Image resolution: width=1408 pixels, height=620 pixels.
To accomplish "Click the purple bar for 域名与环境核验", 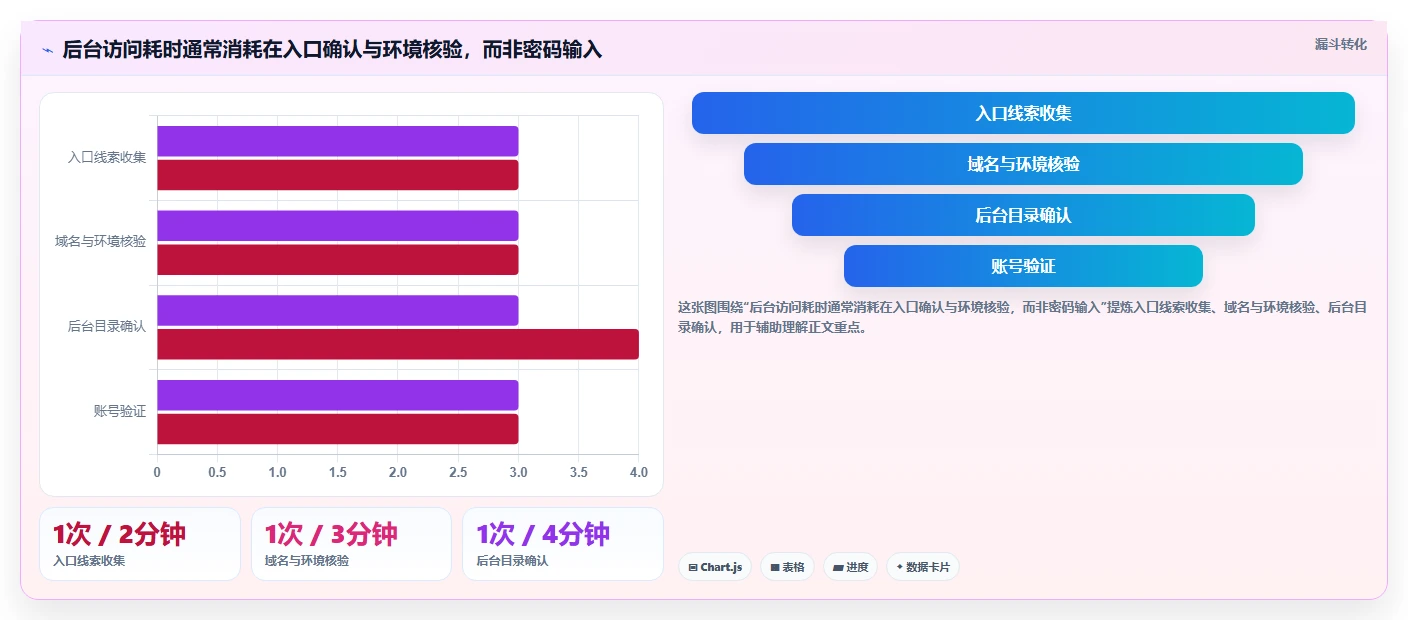I will [337, 225].
